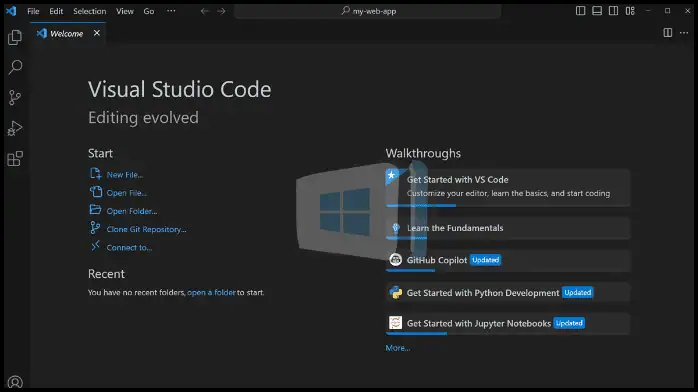Open the Edit menu
Viewport: 698px width, 392px height.
[x=56, y=11]
